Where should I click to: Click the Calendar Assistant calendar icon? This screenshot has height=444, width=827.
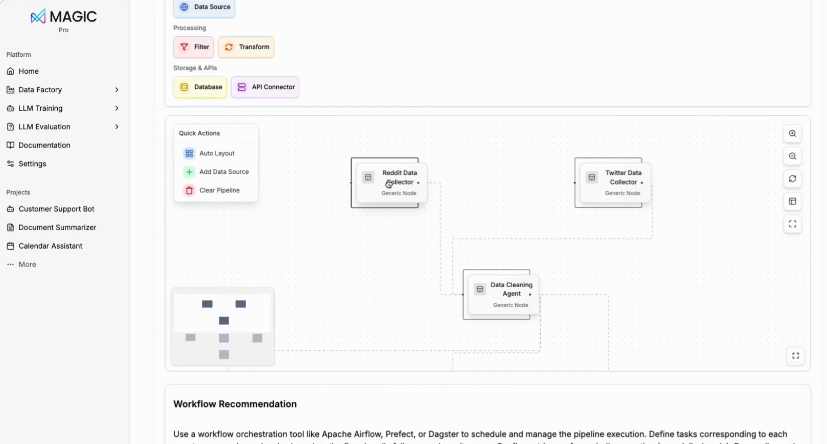coord(11,246)
